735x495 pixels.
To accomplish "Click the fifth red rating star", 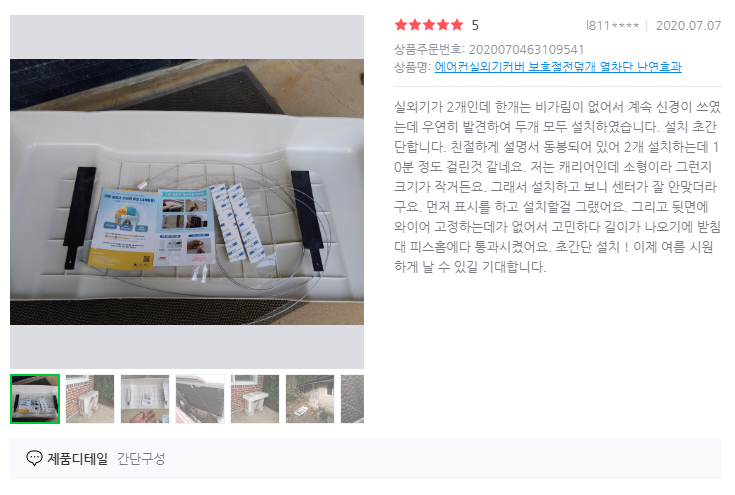I will pos(457,25).
